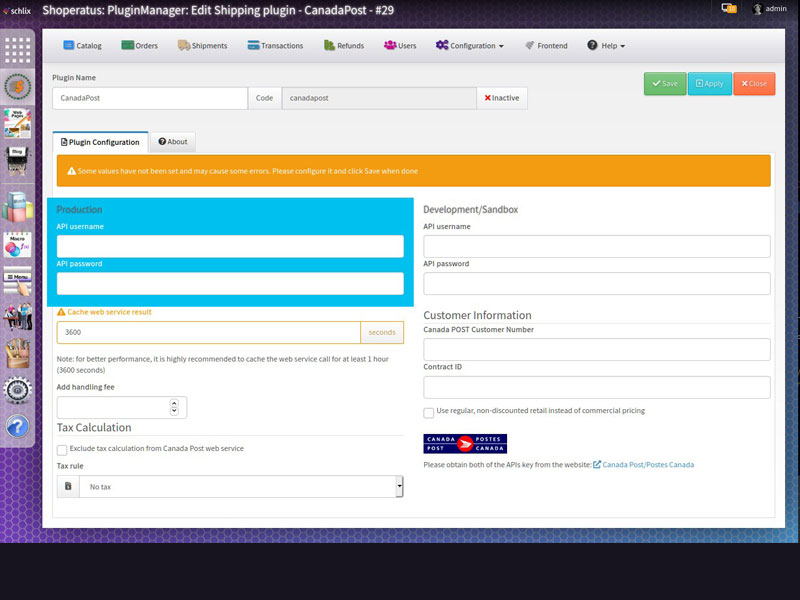This screenshot has height=600, width=800.
Task: Open the Transactions section
Action: [276, 45]
